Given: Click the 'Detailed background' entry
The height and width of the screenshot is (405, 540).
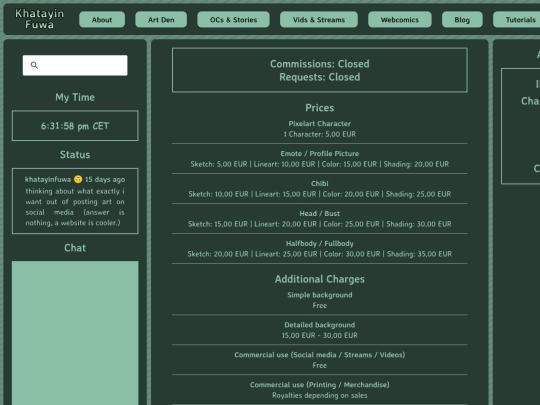Looking at the screenshot, I should 320,325.
